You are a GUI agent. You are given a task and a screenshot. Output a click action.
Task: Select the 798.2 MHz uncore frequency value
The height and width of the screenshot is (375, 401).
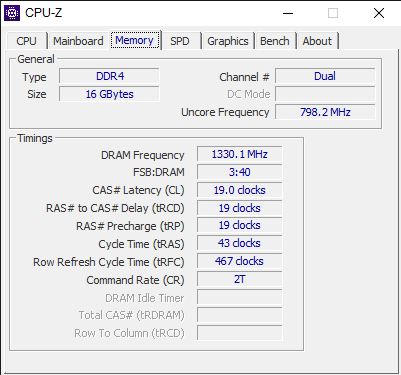(x=325, y=112)
